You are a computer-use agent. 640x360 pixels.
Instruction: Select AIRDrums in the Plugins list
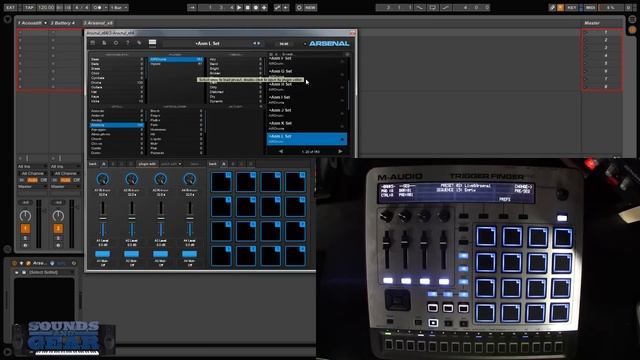(176, 60)
